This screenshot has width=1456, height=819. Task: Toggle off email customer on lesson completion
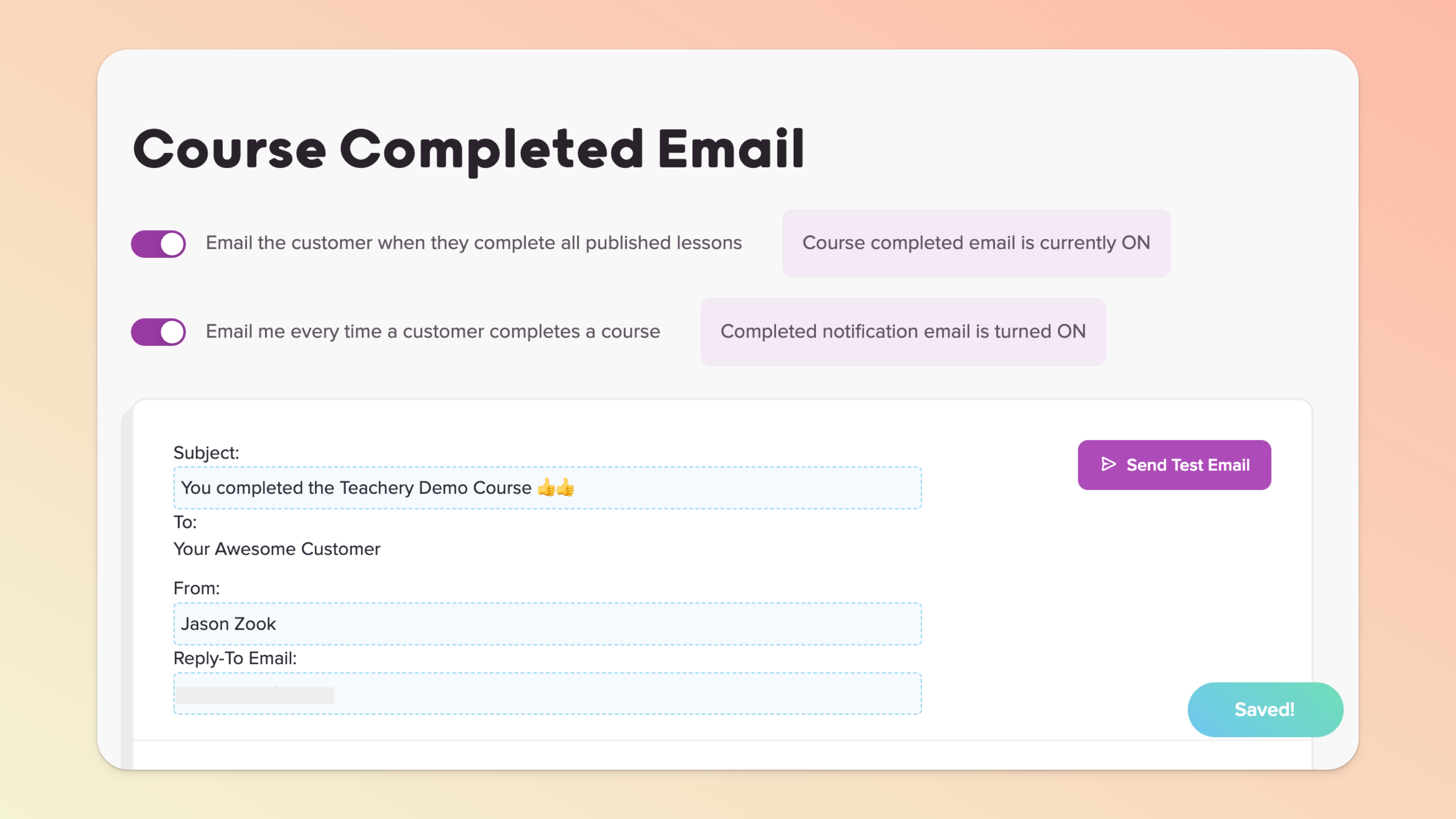(x=158, y=244)
